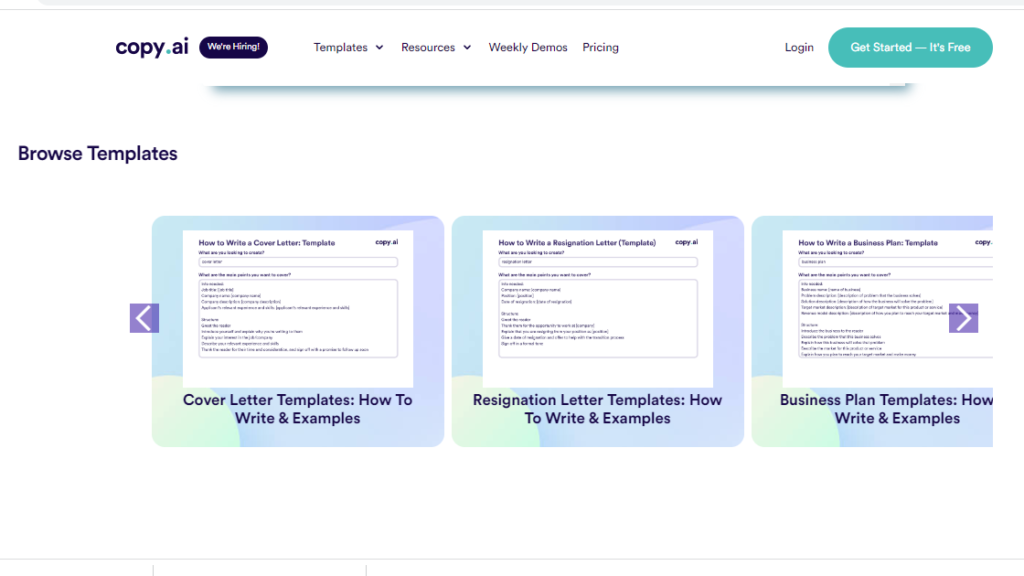Click the Login link
Viewport: 1024px width, 576px height.
pyautogui.click(x=799, y=47)
